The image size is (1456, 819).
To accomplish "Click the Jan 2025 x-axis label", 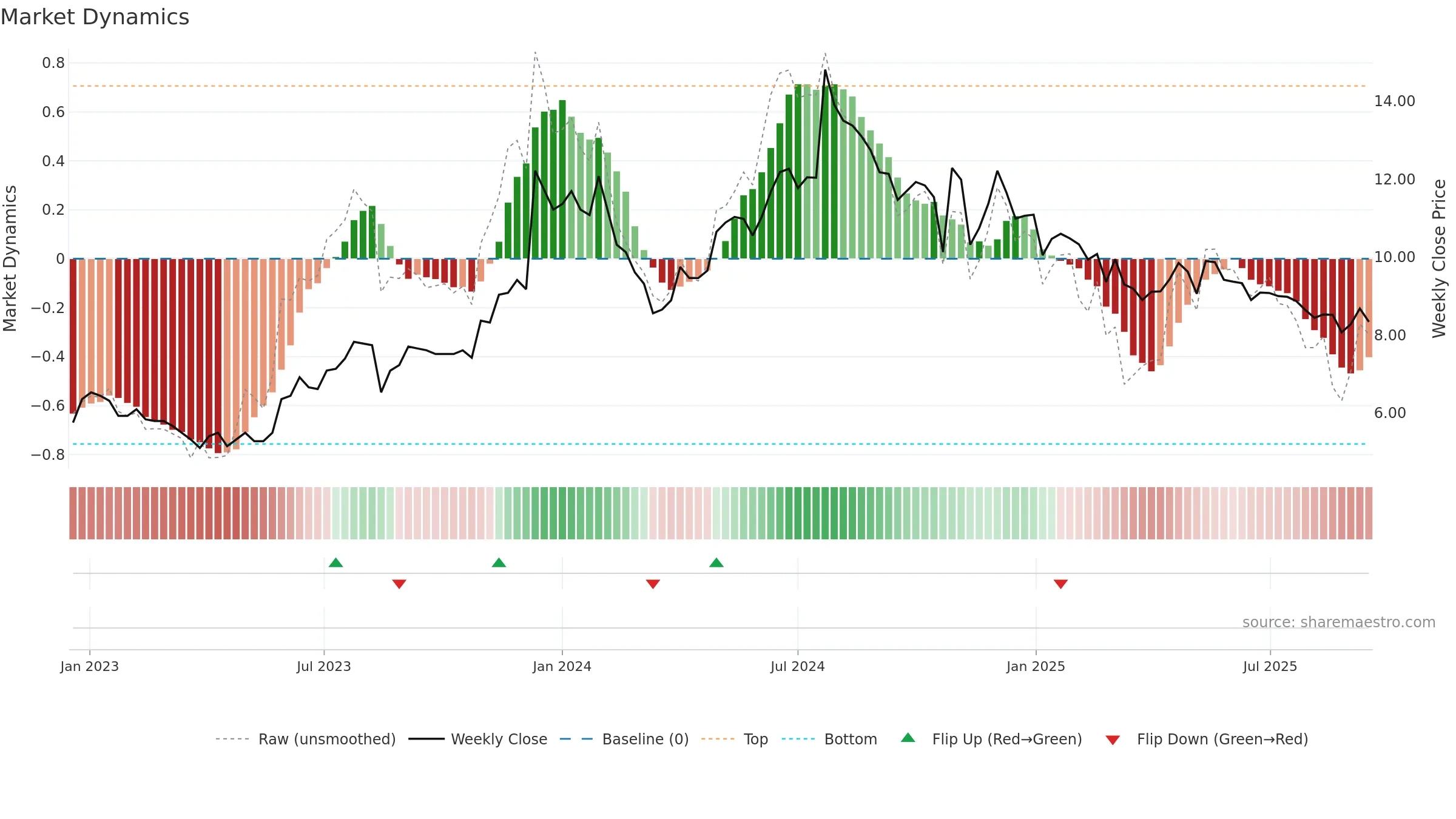I will [1036, 666].
